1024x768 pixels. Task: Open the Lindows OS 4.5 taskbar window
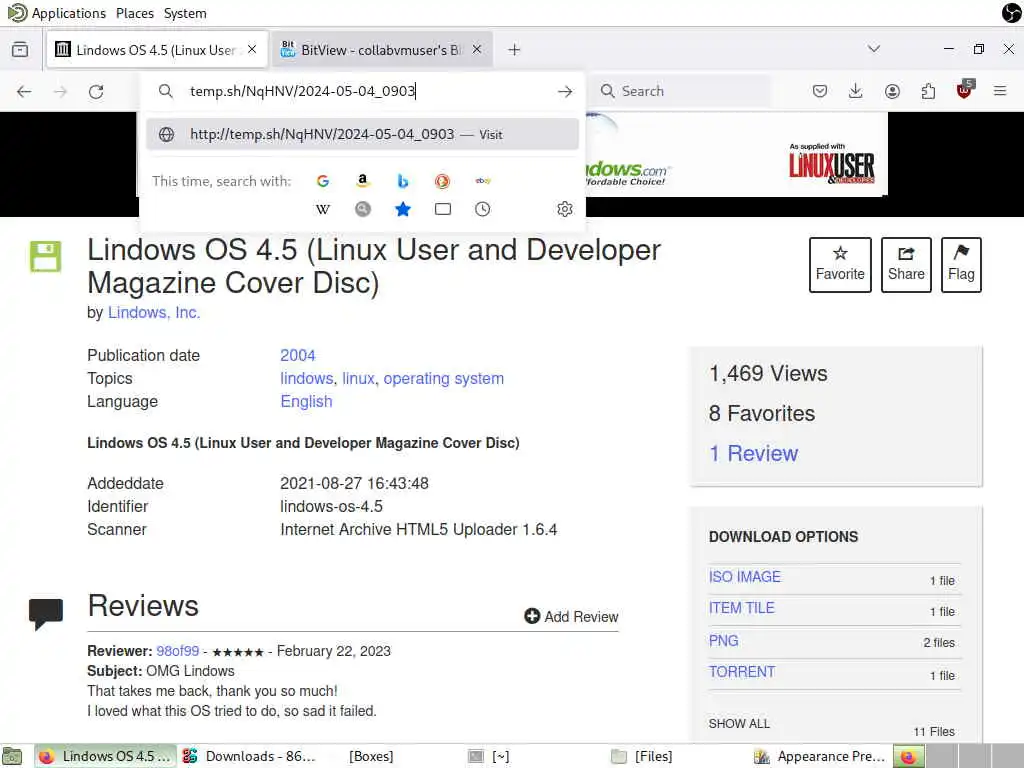pos(105,756)
